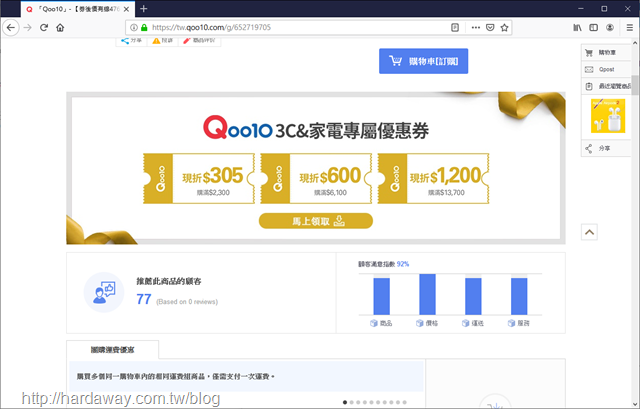640x409 pixels.
Task: Click the URL address field
Action: 298,28
